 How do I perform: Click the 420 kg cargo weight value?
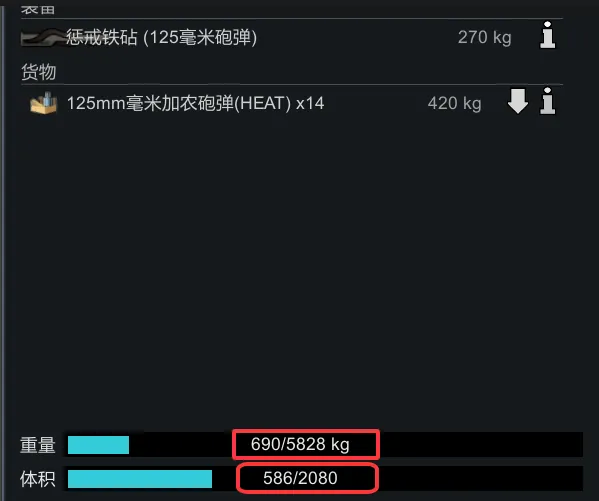click(x=455, y=103)
